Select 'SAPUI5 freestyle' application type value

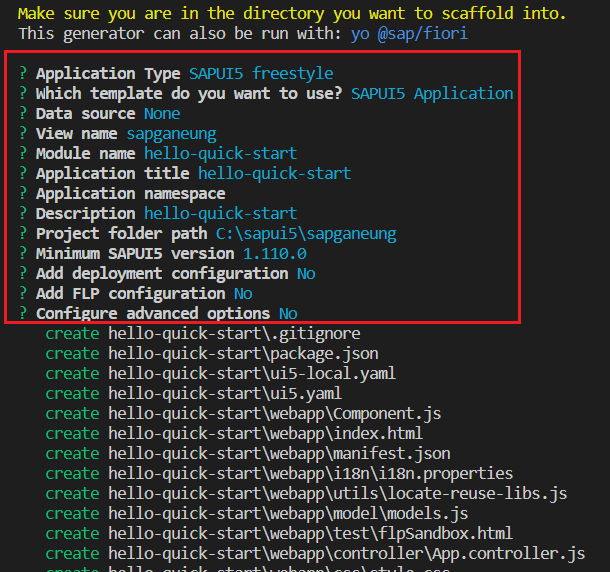tap(261, 74)
